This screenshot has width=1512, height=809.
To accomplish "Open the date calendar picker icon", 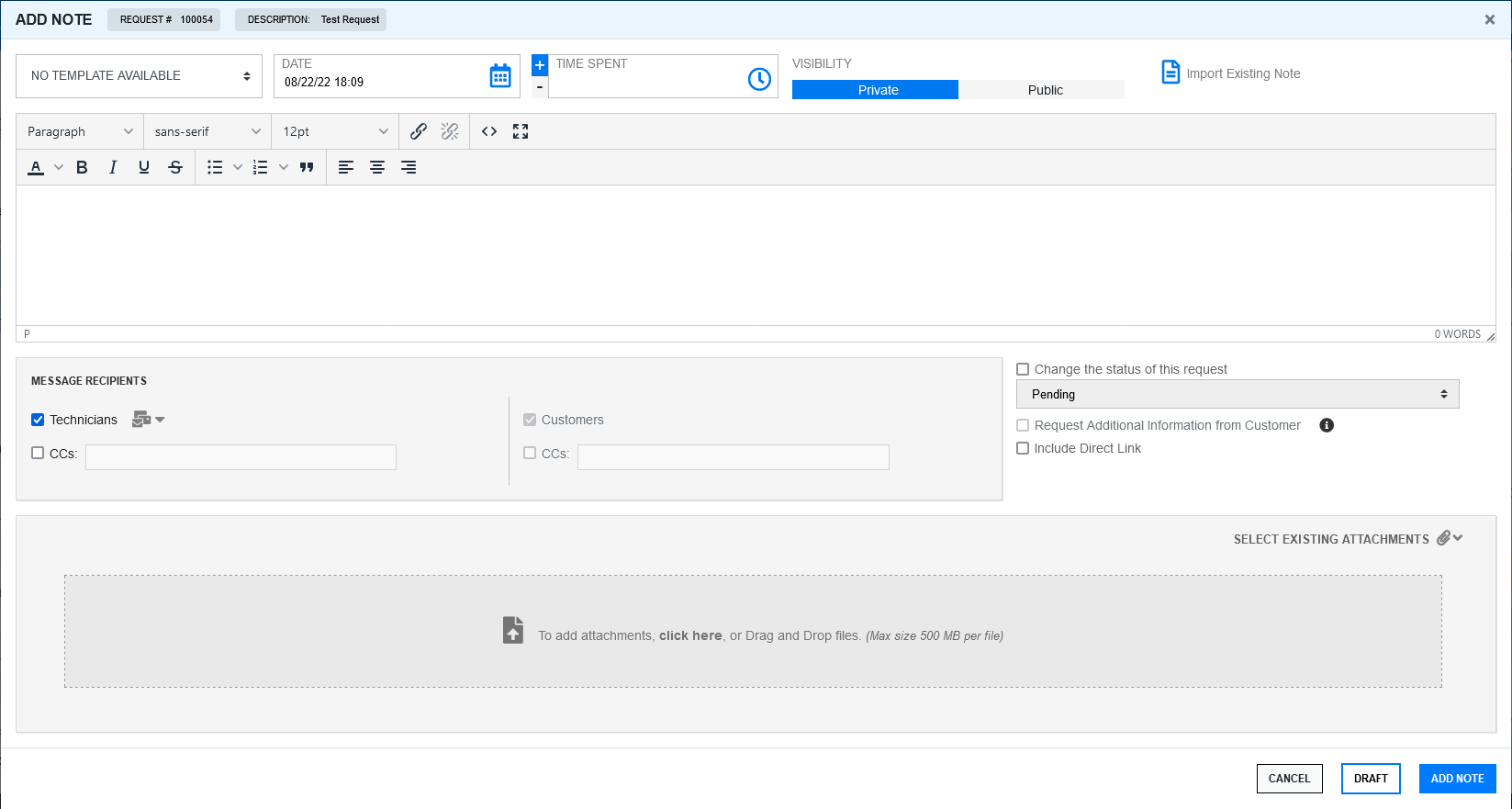I will coord(500,76).
